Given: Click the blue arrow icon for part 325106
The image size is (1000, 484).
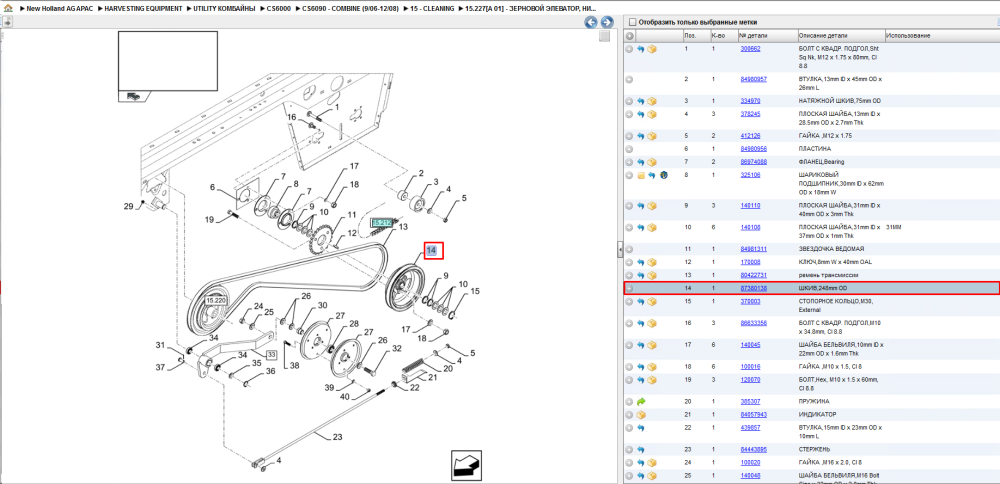Looking at the screenshot, I should point(652,175).
